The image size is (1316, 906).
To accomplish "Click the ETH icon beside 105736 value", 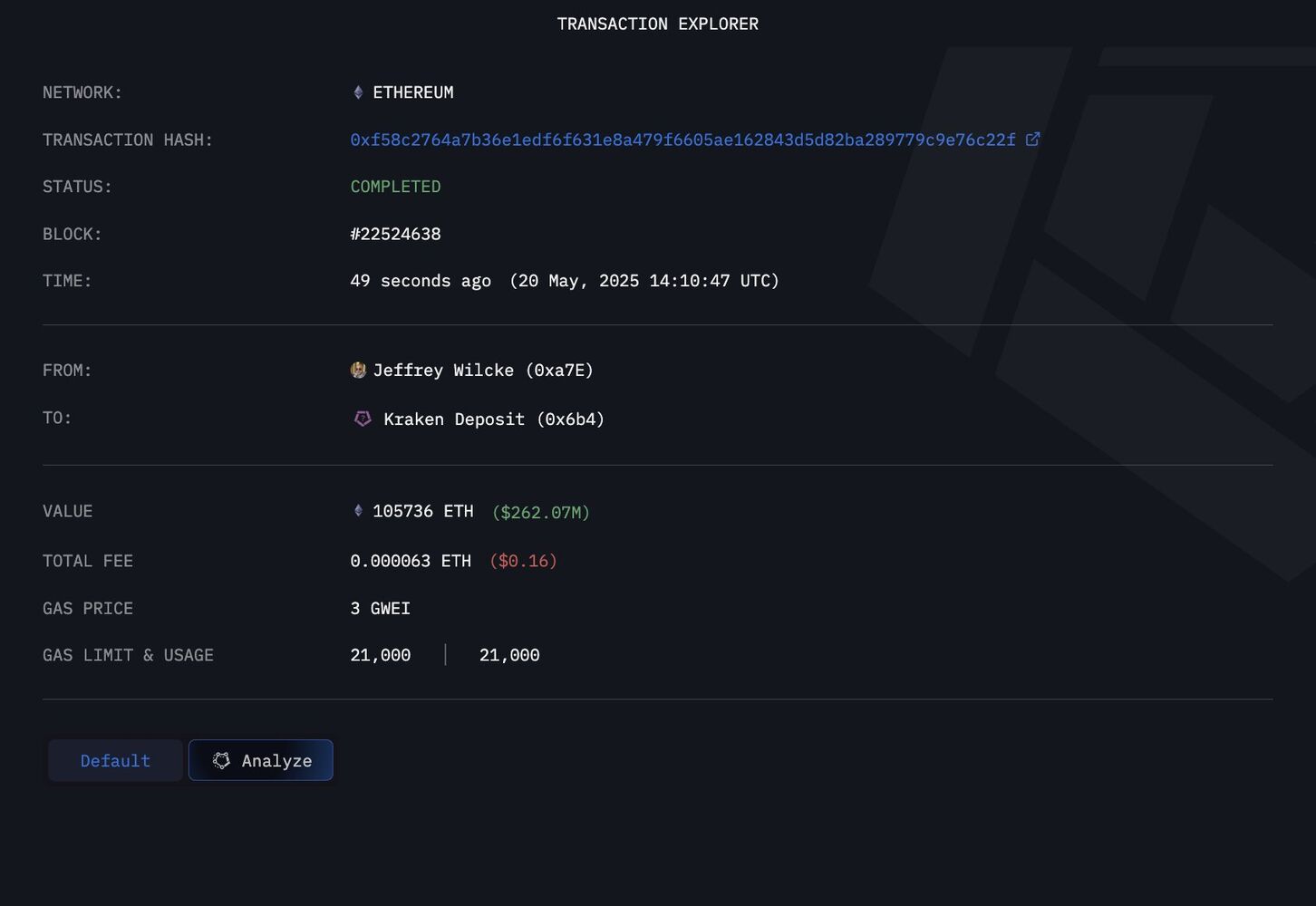I will click(358, 511).
